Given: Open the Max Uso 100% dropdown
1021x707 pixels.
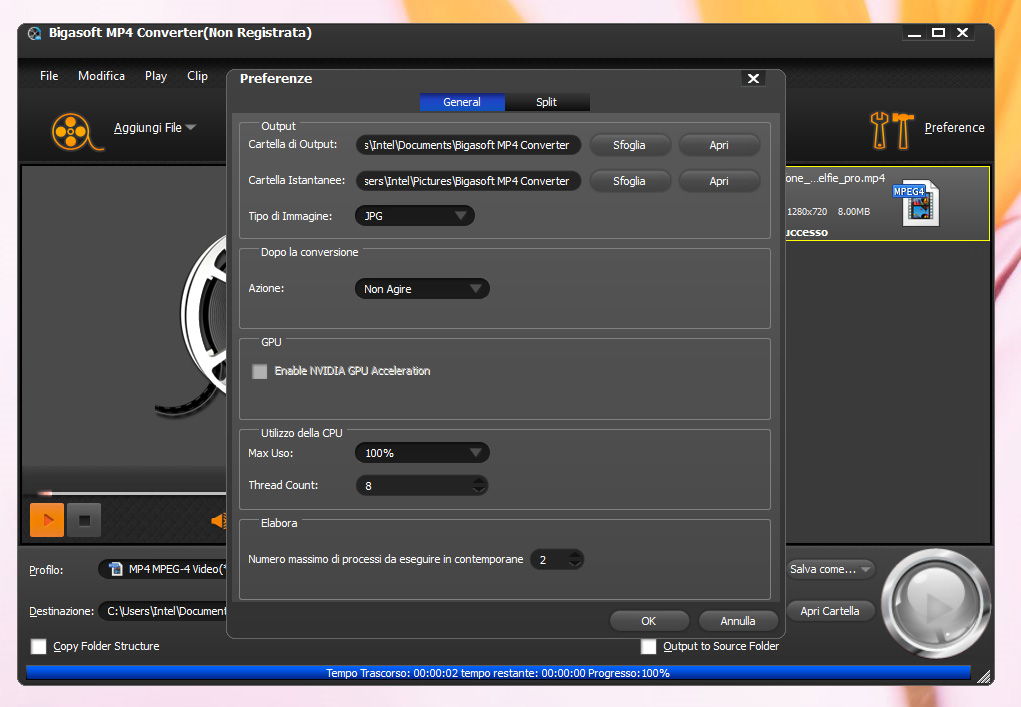Looking at the screenshot, I should click(422, 453).
